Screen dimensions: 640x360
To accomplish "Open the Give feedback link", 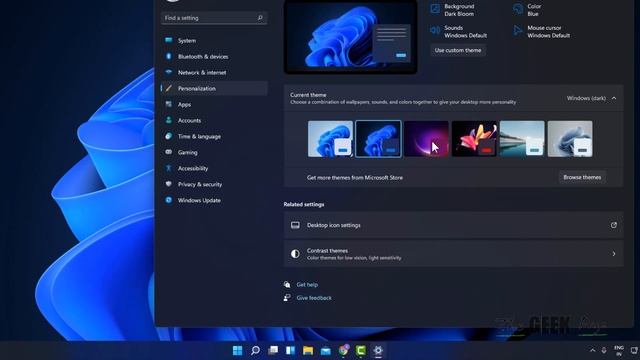I will (314, 298).
